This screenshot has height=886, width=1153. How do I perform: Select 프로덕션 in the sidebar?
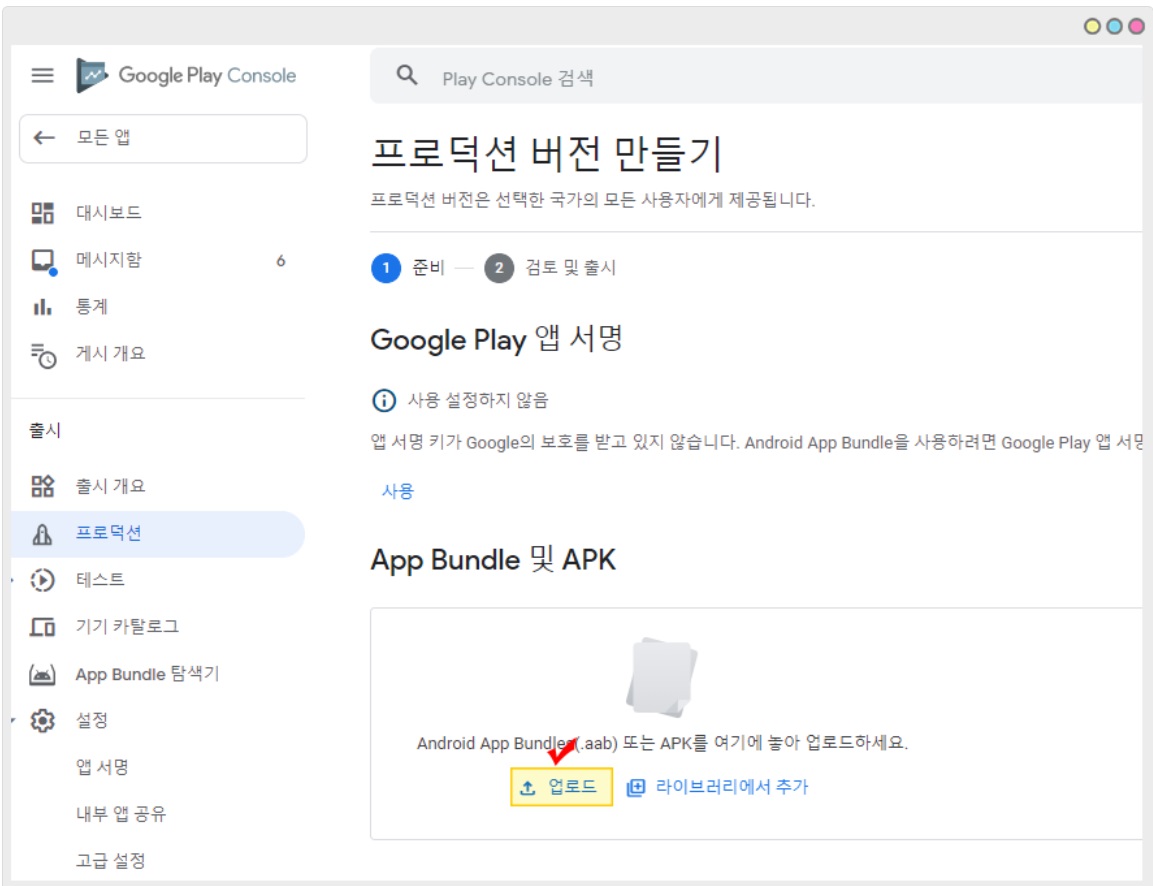point(158,534)
